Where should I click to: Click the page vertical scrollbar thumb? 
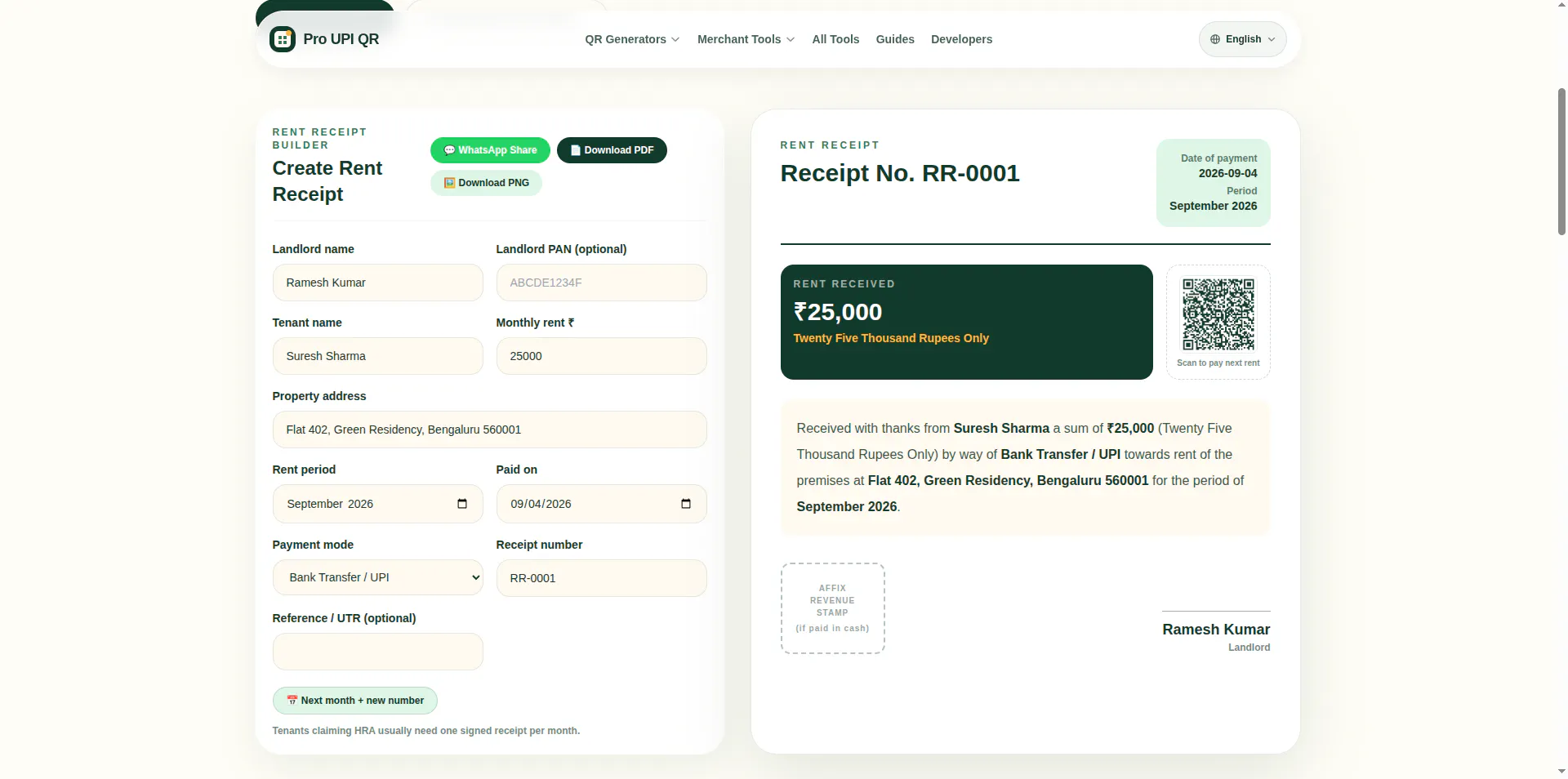1561,162
